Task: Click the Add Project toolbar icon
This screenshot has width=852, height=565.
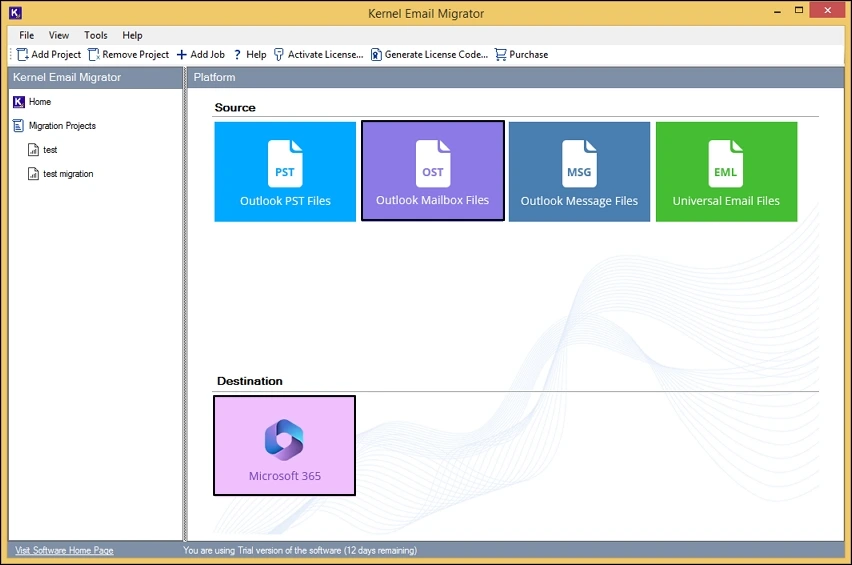Action: (22, 54)
